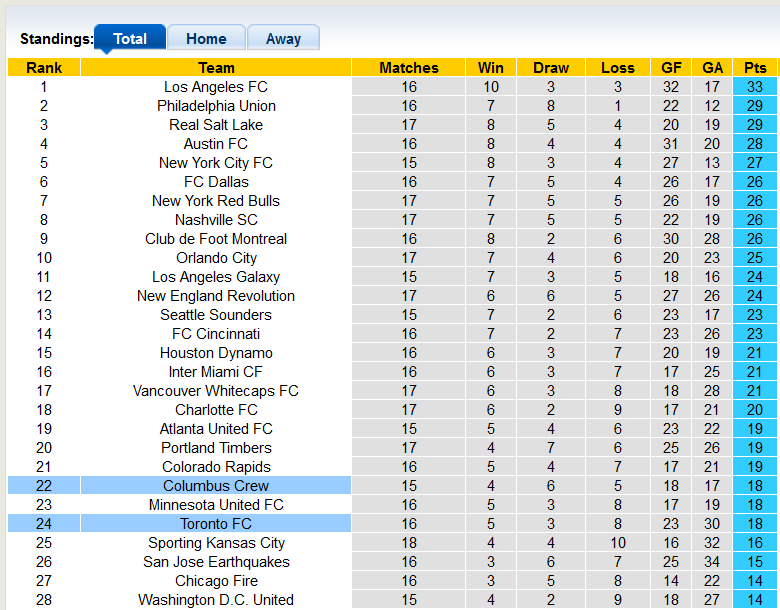Screen dimensions: 780x610
Task: Select the Total standings tab
Action: tap(130, 39)
